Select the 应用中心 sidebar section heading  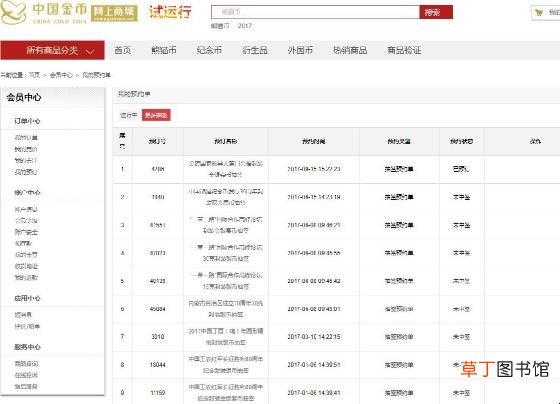pos(28,298)
